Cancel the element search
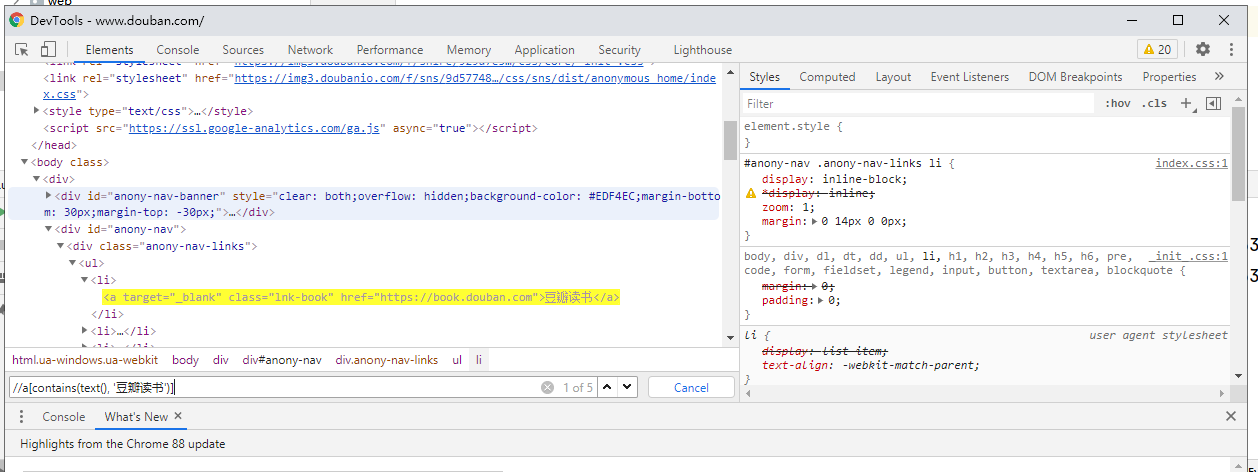This screenshot has width=1258, height=472. [691, 387]
